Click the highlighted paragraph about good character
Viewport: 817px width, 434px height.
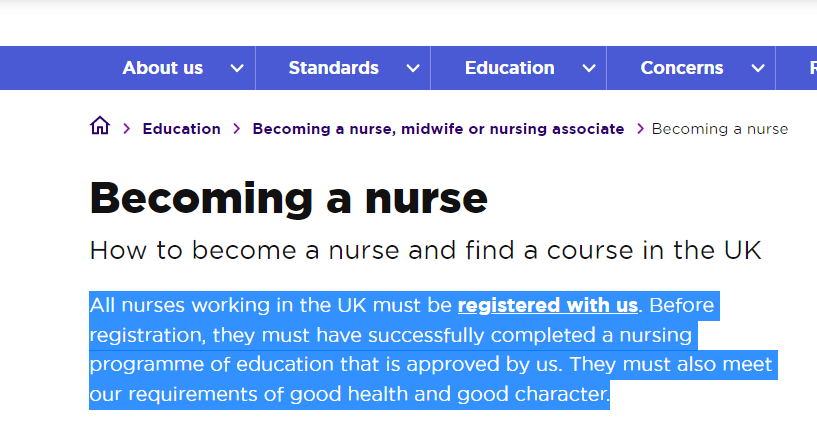[433, 350]
